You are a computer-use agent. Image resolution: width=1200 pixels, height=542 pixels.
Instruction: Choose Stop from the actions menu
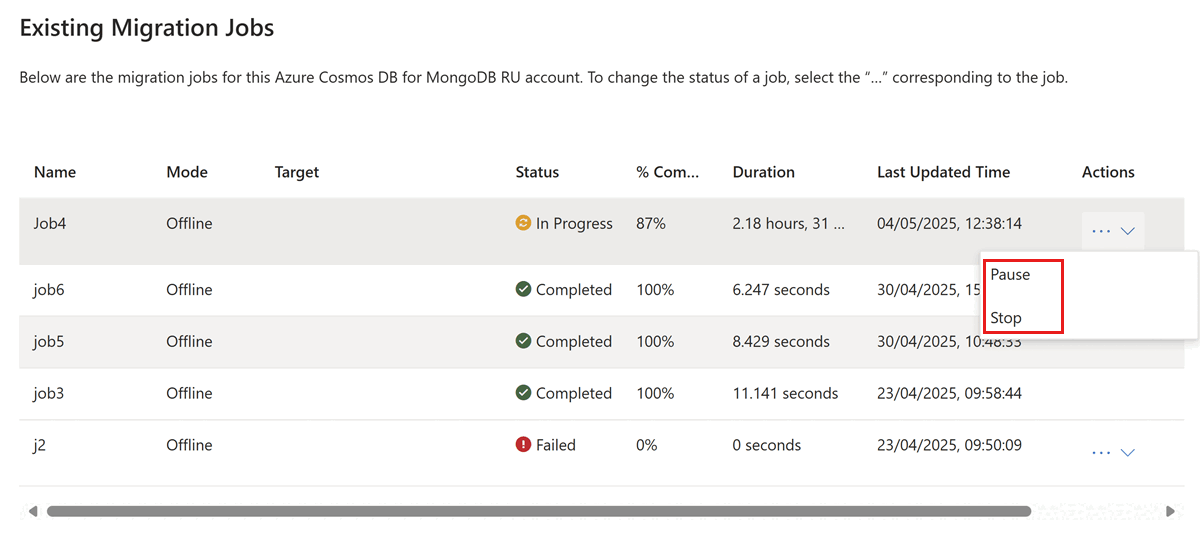point(1006,318)
